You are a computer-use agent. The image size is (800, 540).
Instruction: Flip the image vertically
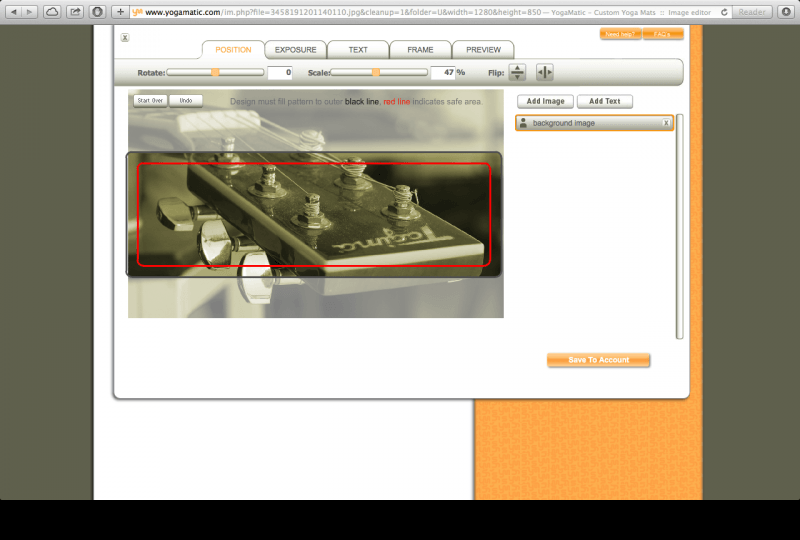point(517,72)
